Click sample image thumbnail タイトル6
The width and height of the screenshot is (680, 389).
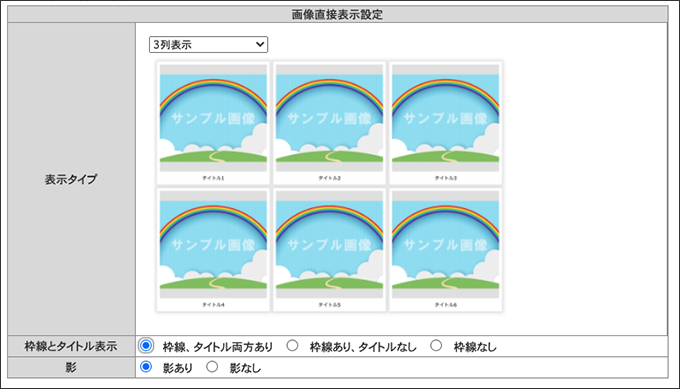tap(445, 245)
